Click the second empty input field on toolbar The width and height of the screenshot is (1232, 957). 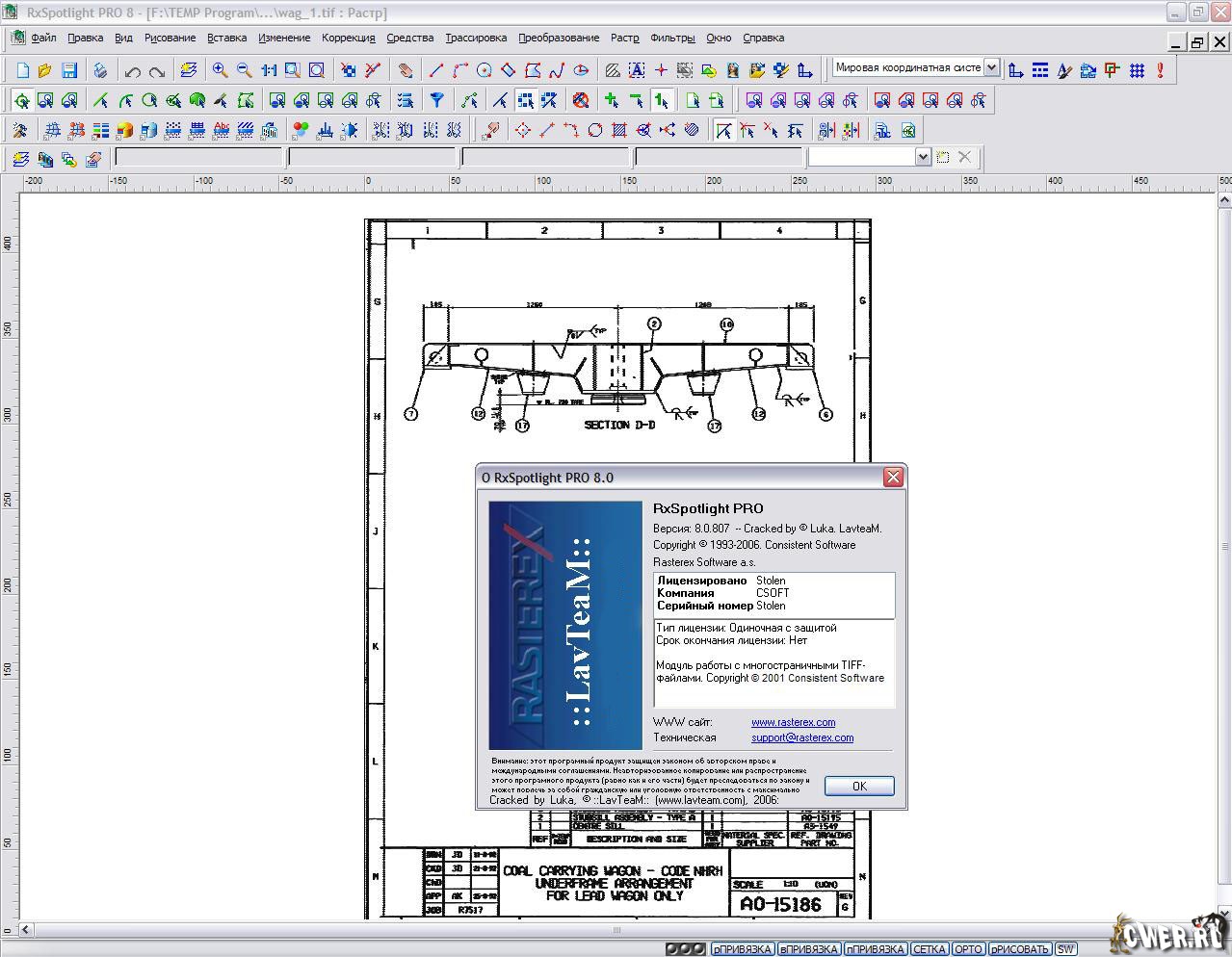click(x=373, y=157)
